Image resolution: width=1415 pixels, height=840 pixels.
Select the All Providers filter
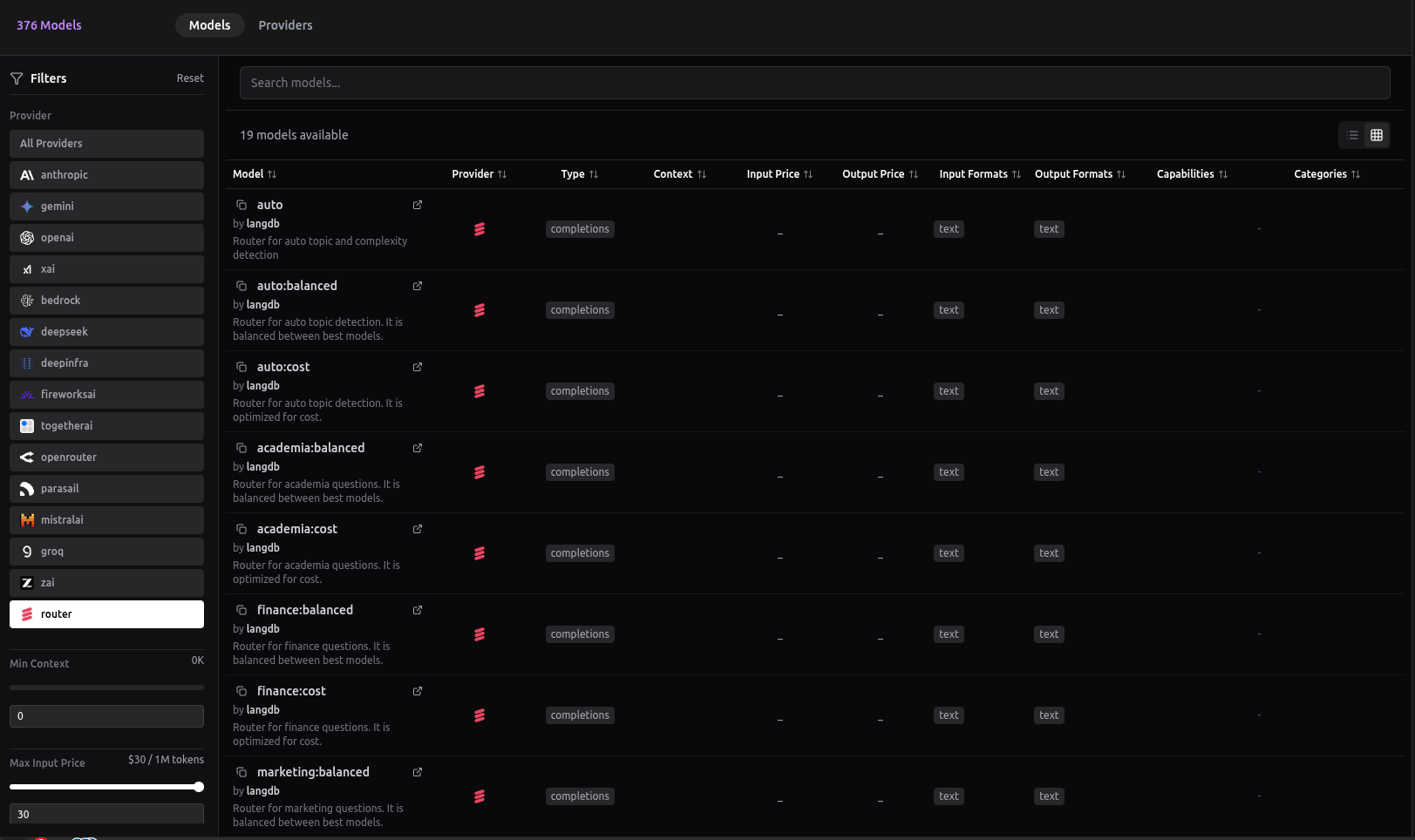click(106, 144)
